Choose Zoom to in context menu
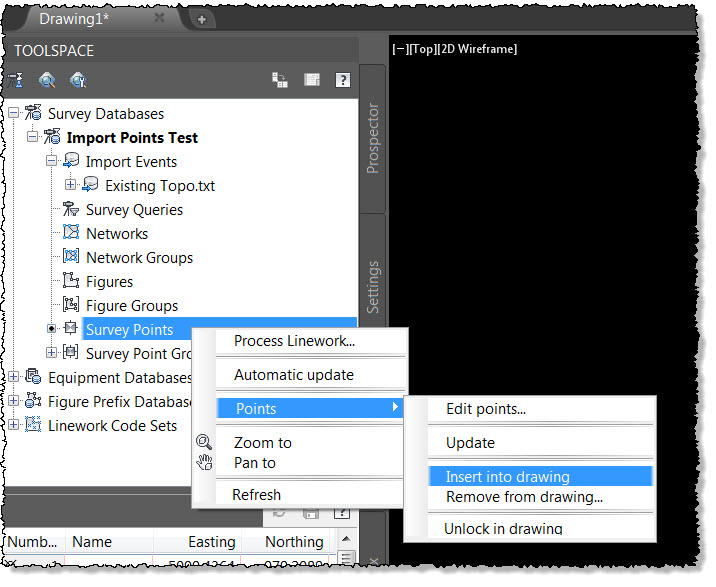 [311, 443]
